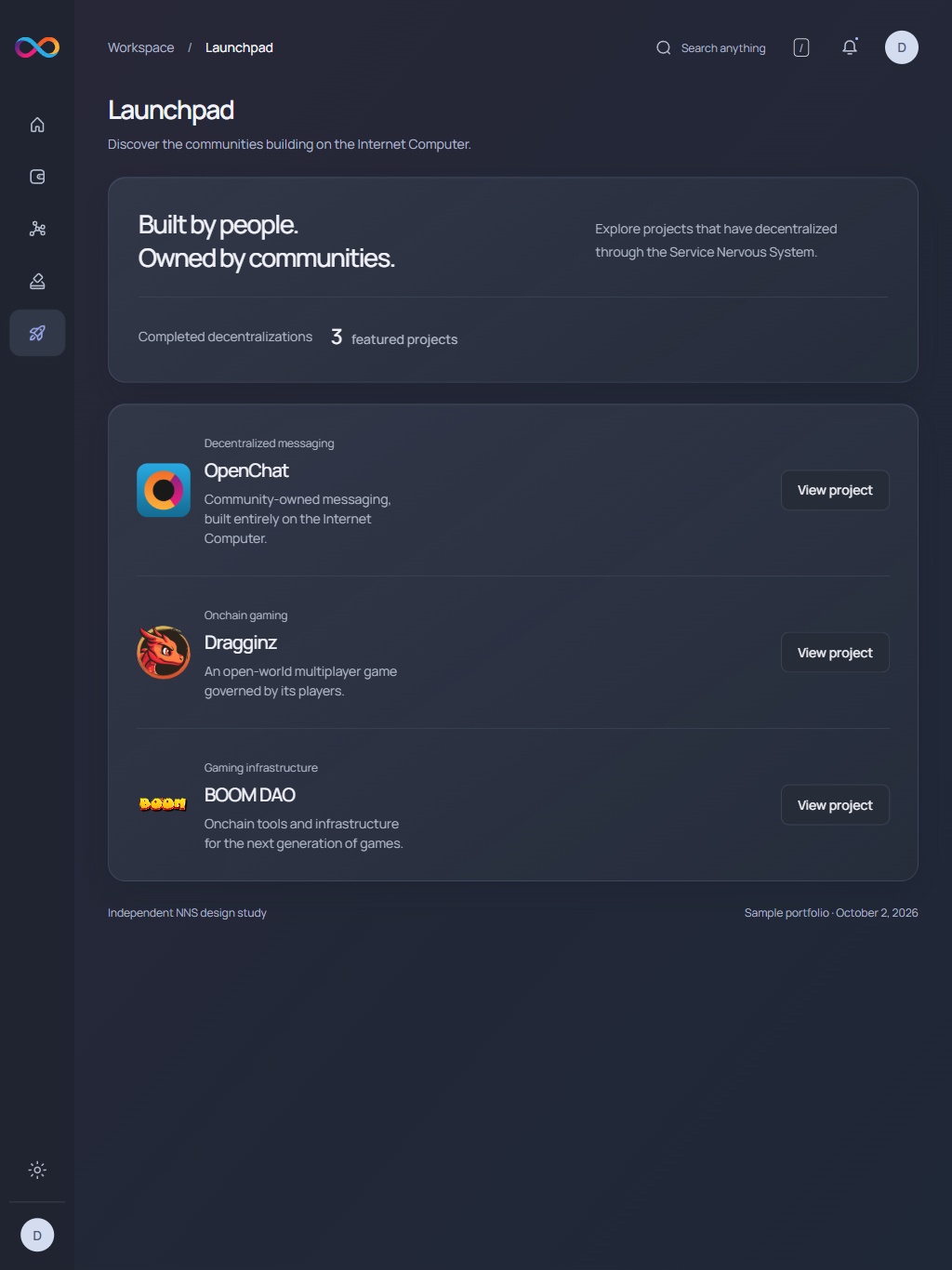Select the Dragginz project title
The image size is (952, 1270).
(241, 642)
